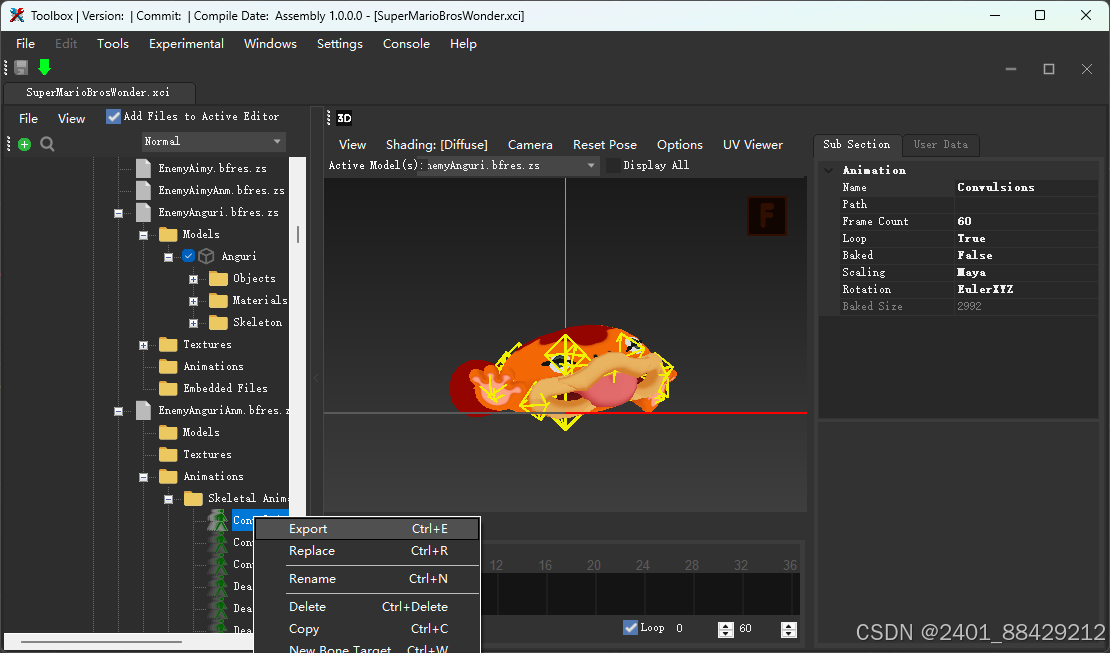The height and width of the screenshot is (653, 1110).
Task: Expand the Materials folder node
Action: 193,301
